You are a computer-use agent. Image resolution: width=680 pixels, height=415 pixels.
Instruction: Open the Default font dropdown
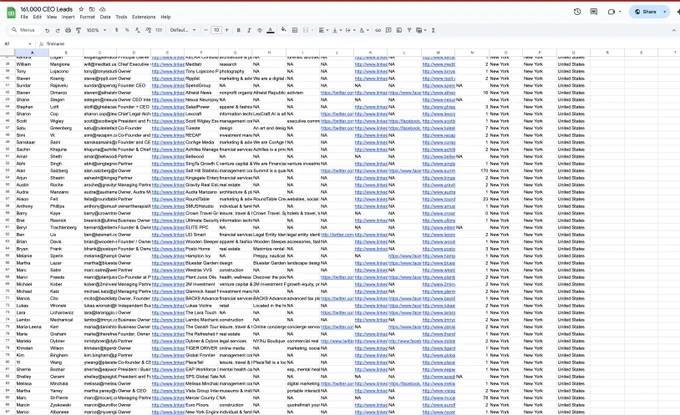tap(183, 30)
